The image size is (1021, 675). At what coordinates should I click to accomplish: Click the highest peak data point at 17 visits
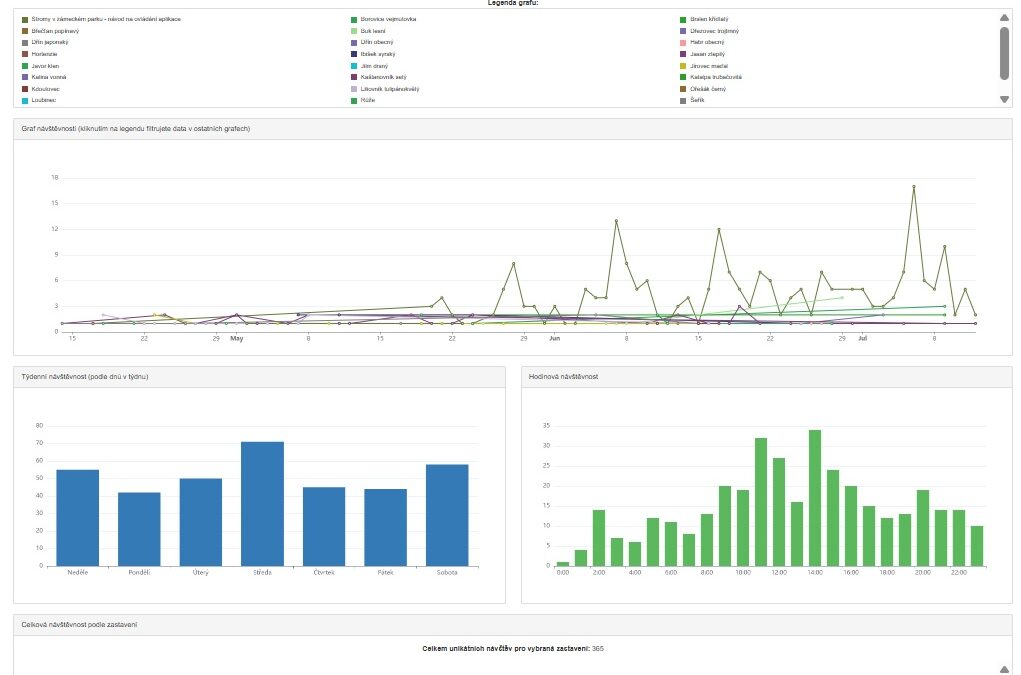(914, 187)
